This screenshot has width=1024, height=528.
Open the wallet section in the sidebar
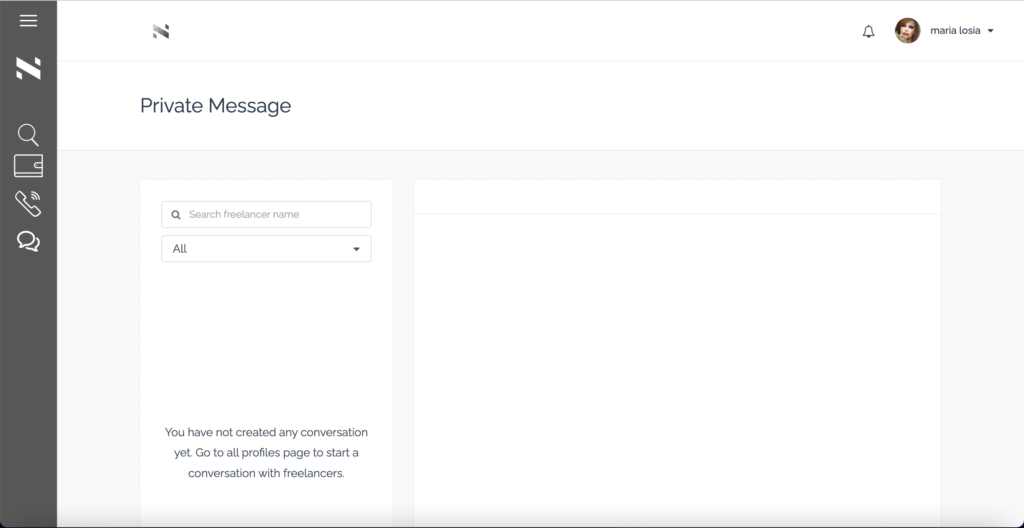click(x=28, y=166)
